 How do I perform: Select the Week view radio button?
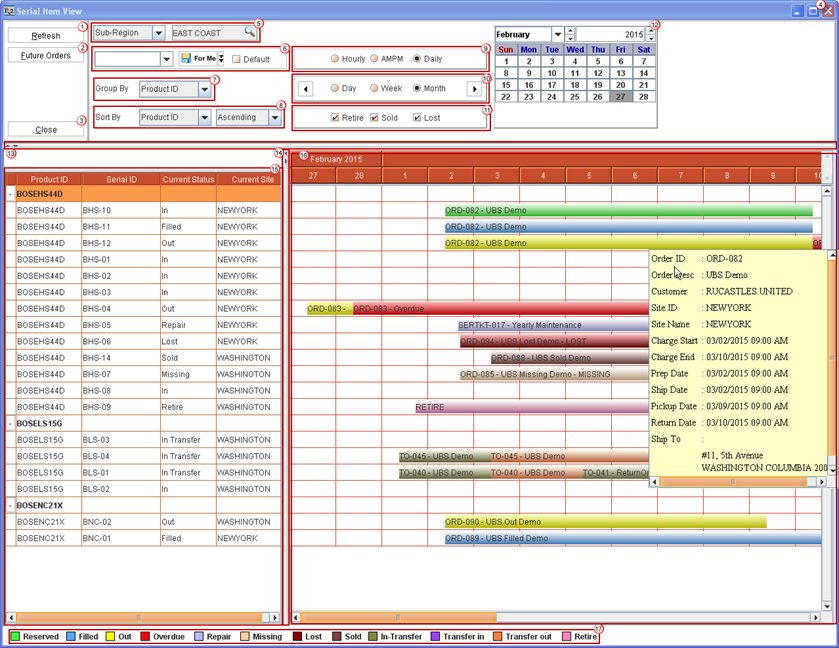(x=374, y=88)
